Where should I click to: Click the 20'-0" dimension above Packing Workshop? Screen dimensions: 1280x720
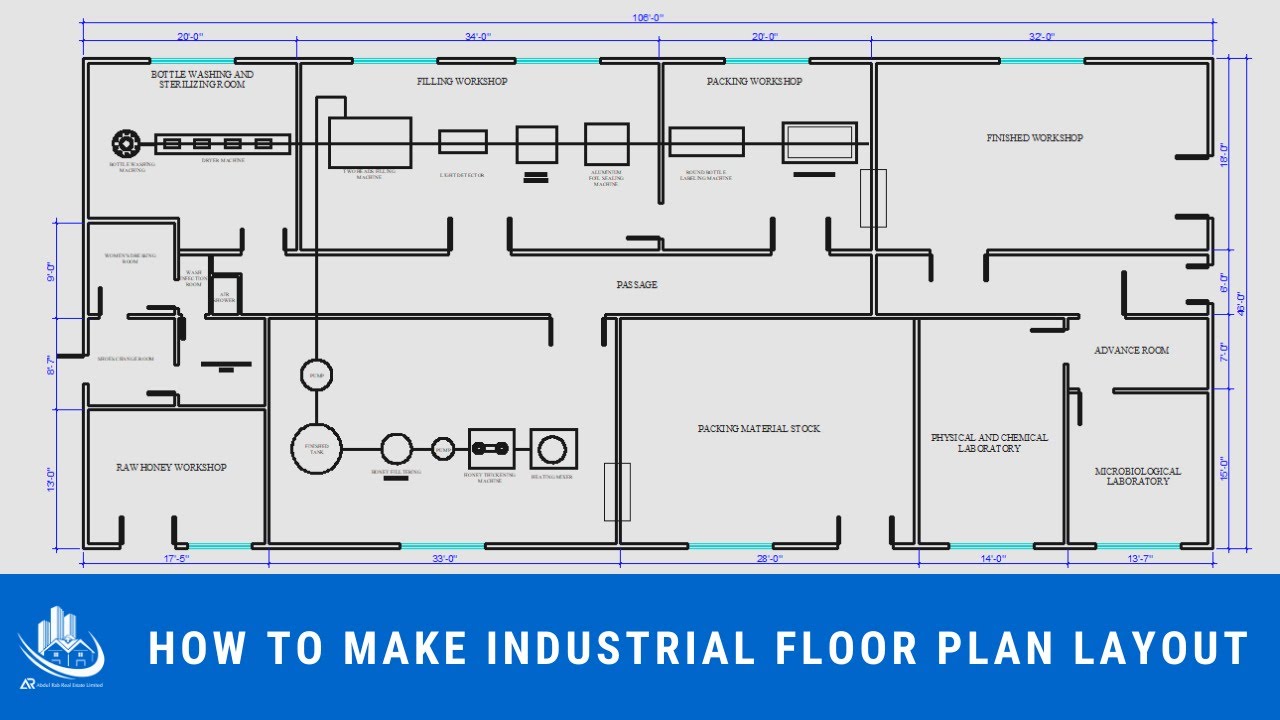[x=765, y=36]
